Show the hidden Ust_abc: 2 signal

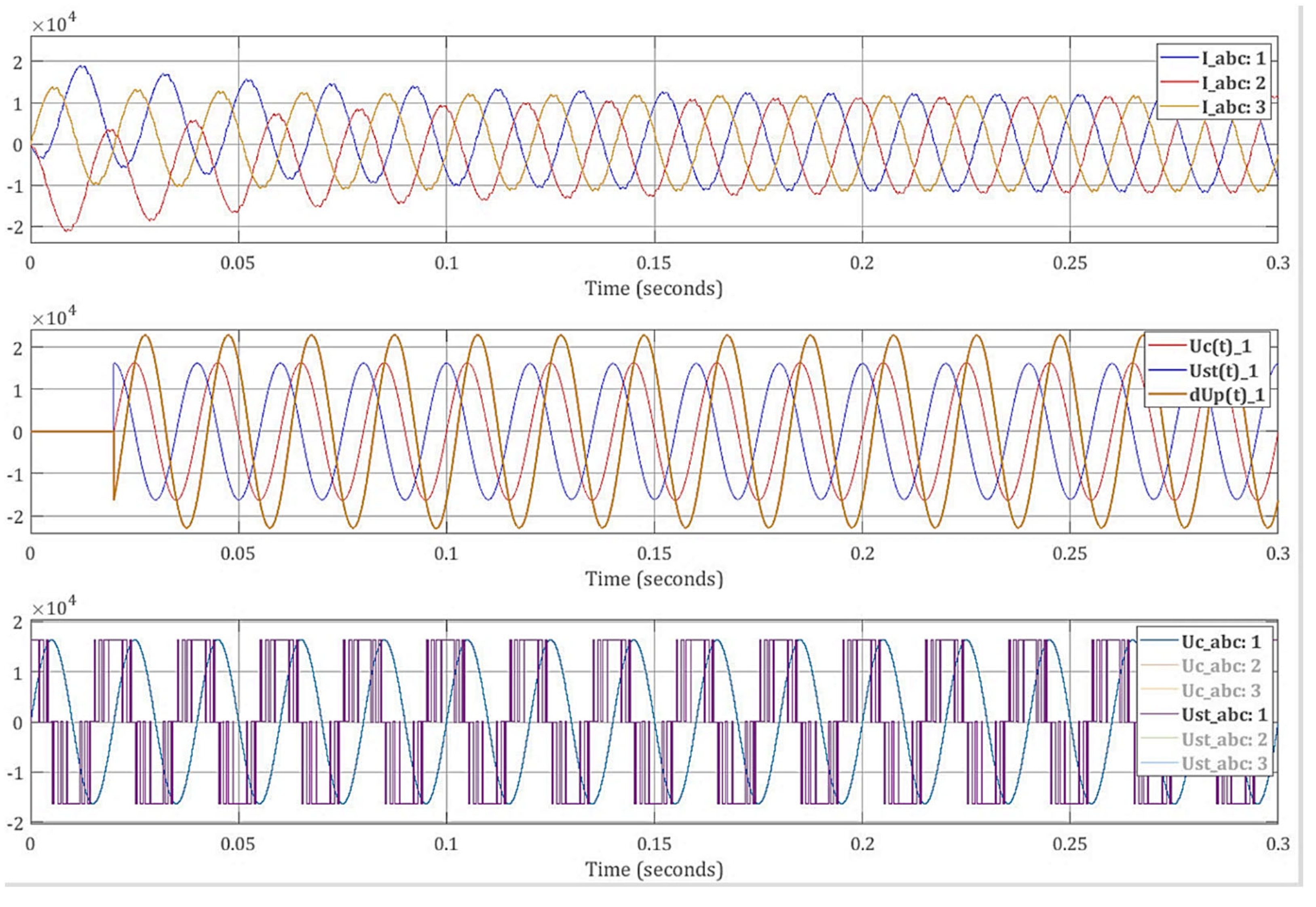[1225, 739]
